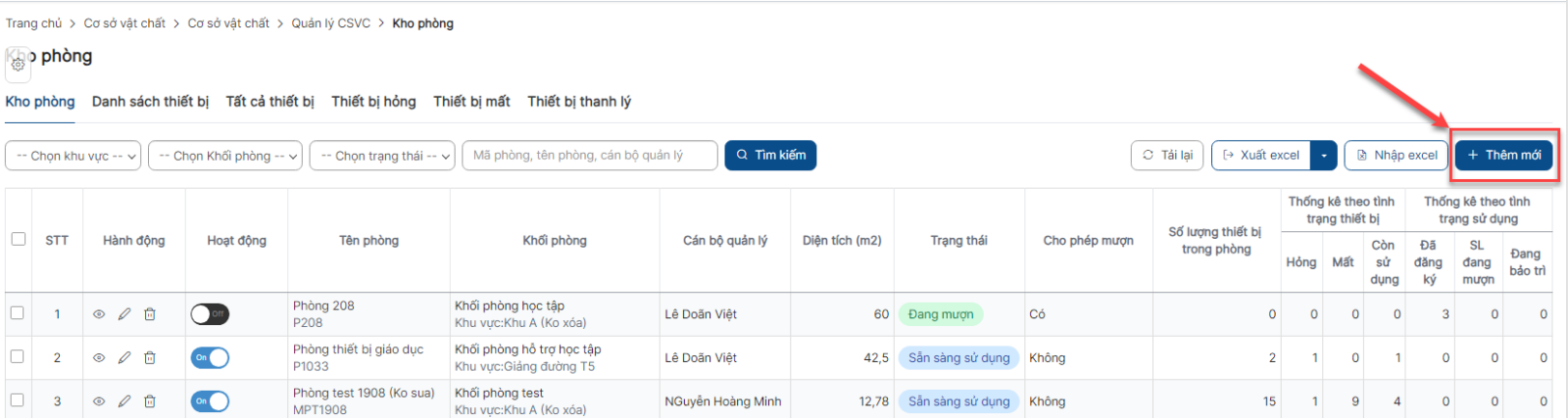Click the edit pencil icon for Phòng 208
Viewport: 1568px width, 418px height.
[x=124, y=314]
